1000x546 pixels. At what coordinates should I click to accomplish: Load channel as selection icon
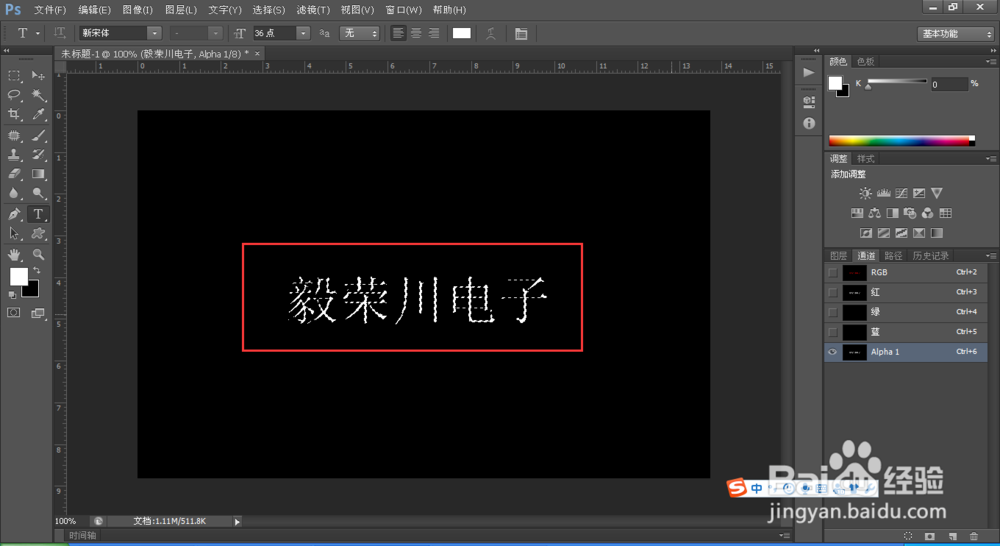pos(908,536)
